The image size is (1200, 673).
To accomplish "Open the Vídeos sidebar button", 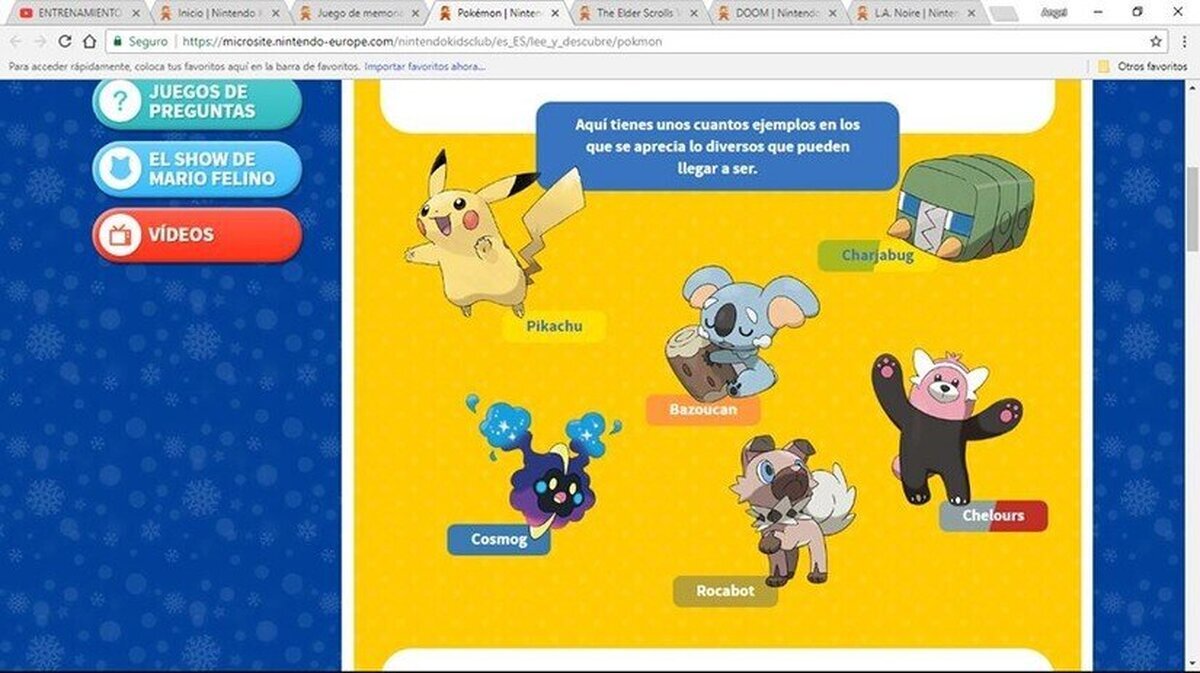I will pos(197,235).
